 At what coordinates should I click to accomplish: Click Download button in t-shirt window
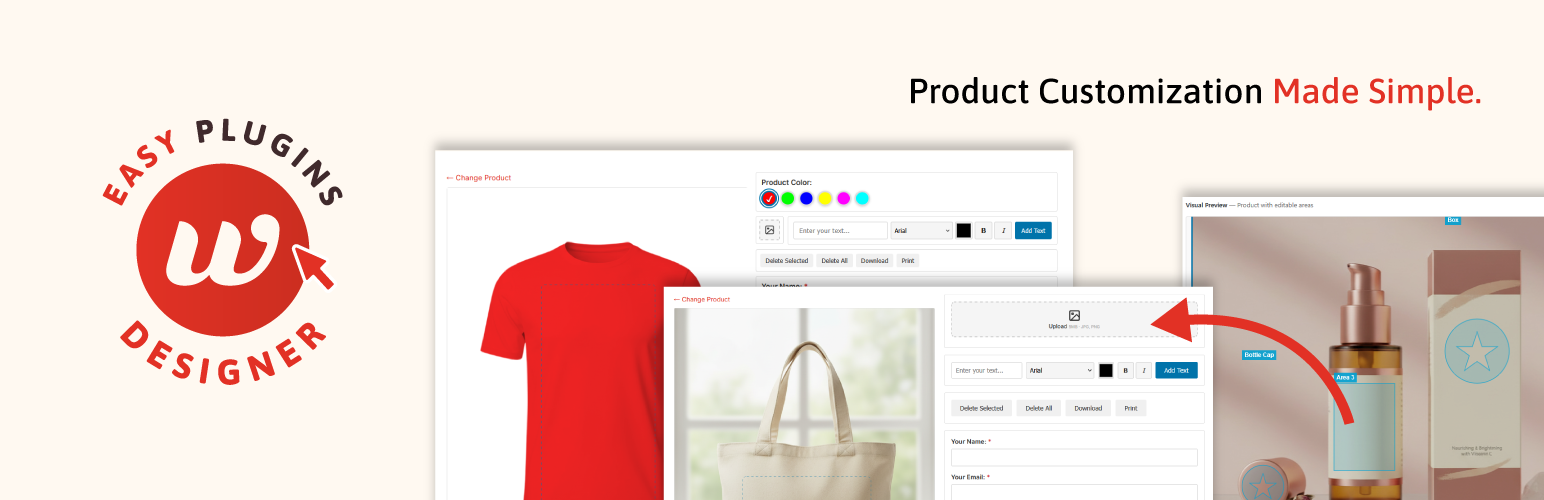[x=874, y=260]
